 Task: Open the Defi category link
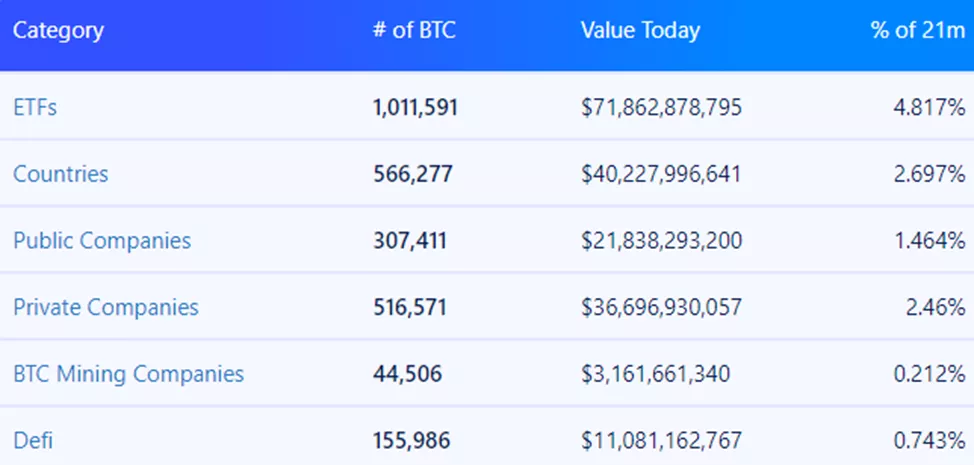click(x=33, y=440)
